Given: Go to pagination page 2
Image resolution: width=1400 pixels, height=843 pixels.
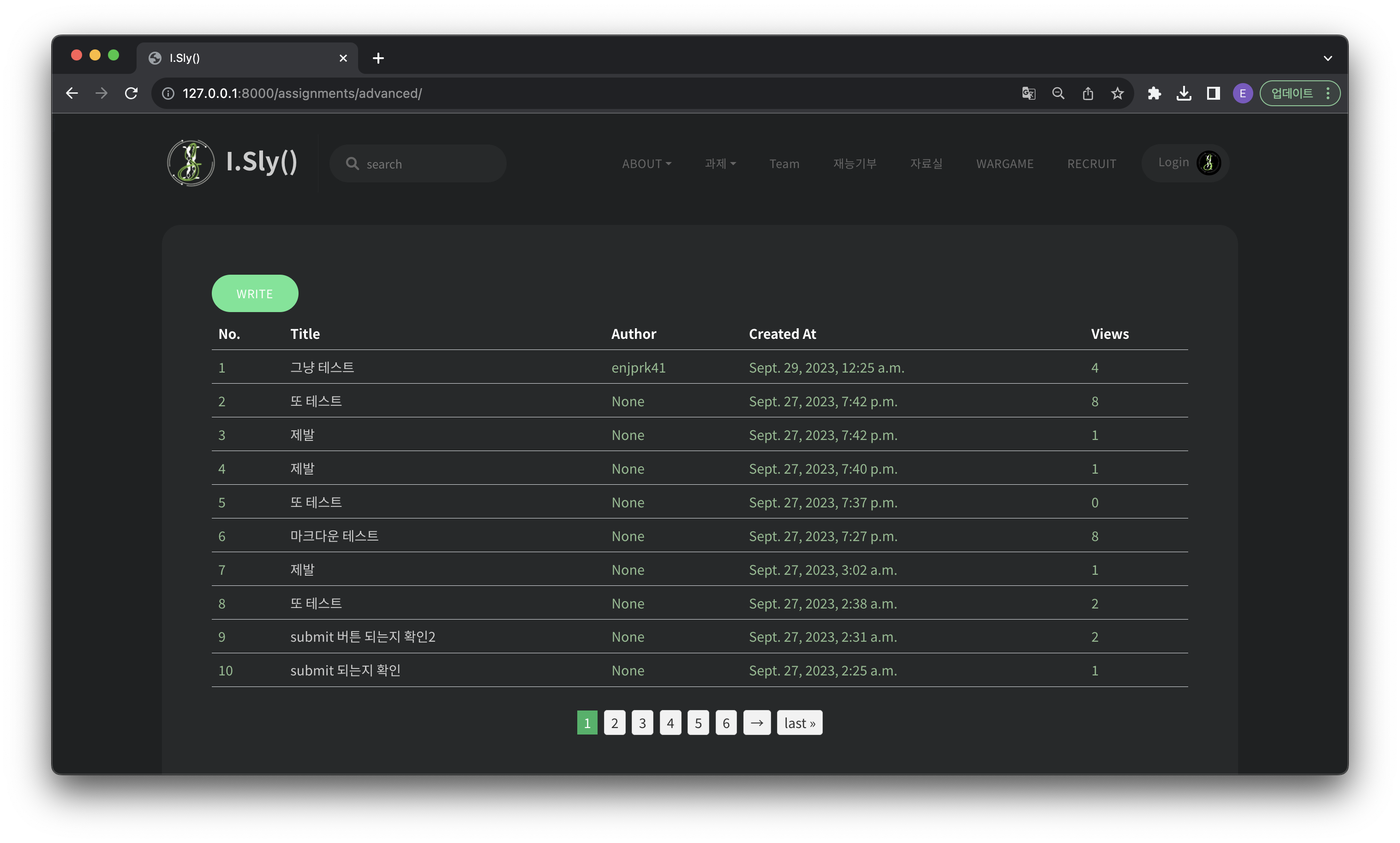Looking at the screenshot, I should (x=614, y=723).
